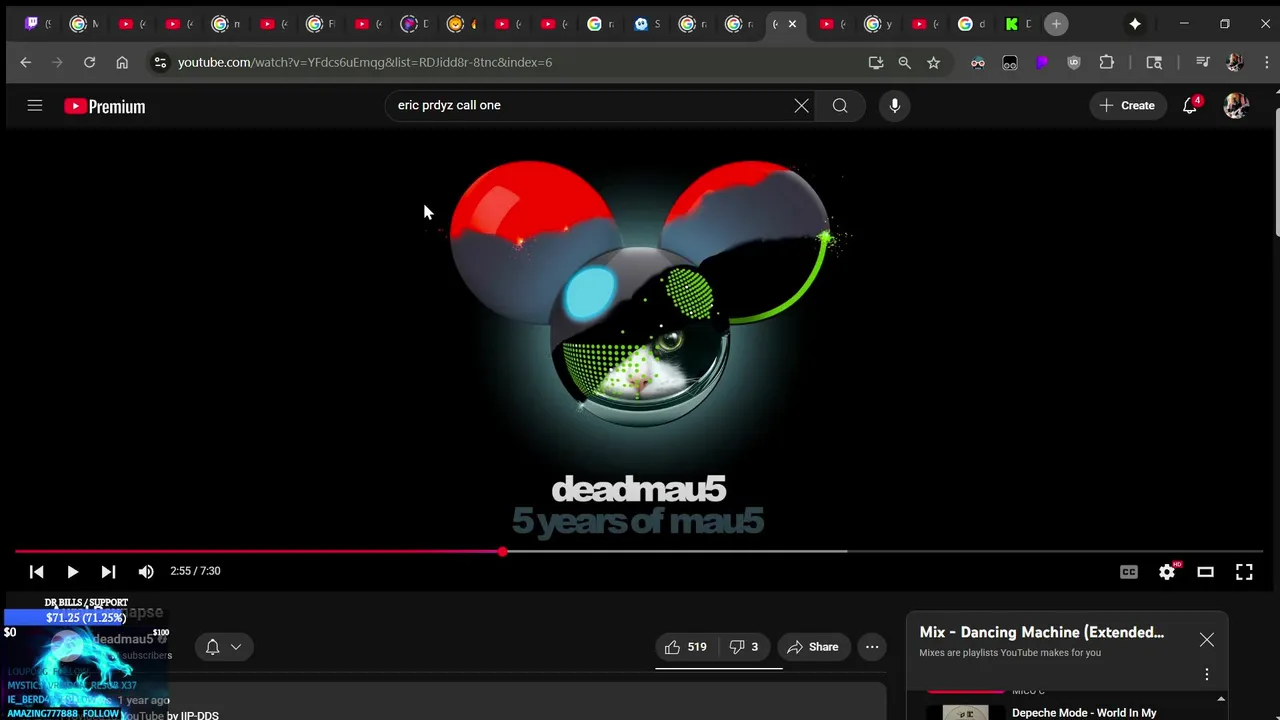Open Chrome three-dot menu
This screenshot has width=1280, height=720.
coord(1267,62)
